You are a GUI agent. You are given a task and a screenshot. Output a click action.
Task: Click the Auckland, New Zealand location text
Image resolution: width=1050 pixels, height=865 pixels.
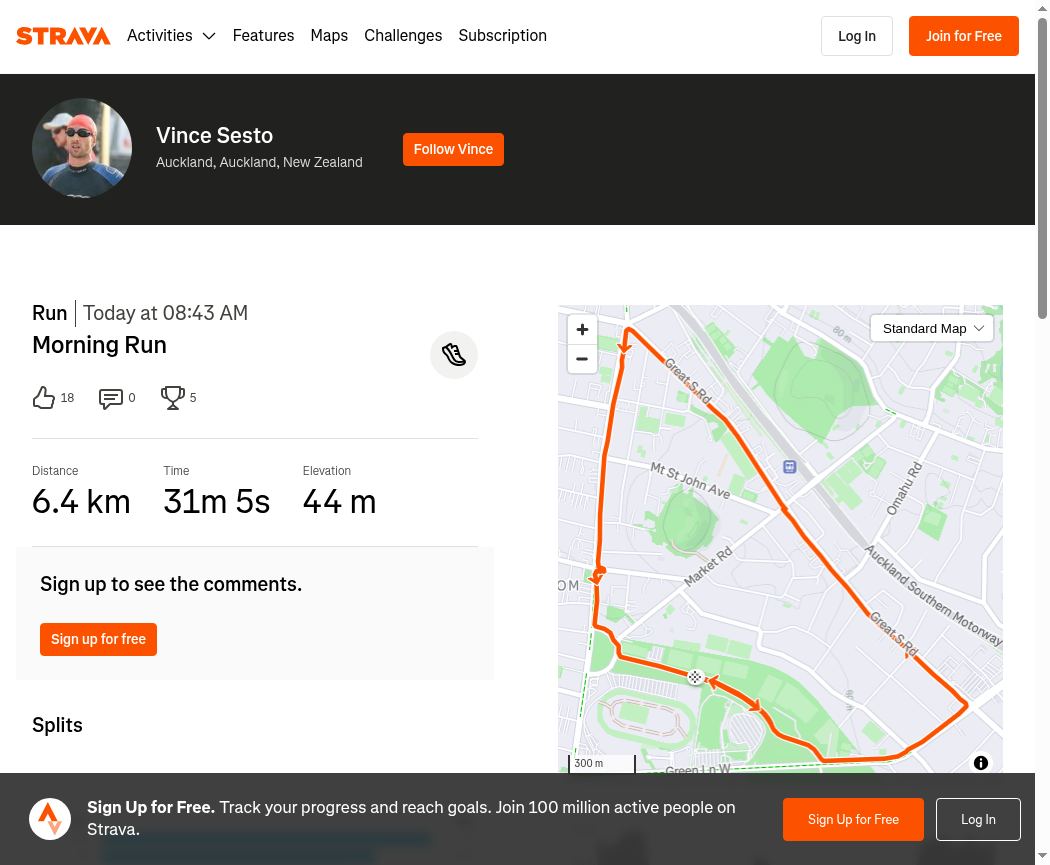coord(259,162)
